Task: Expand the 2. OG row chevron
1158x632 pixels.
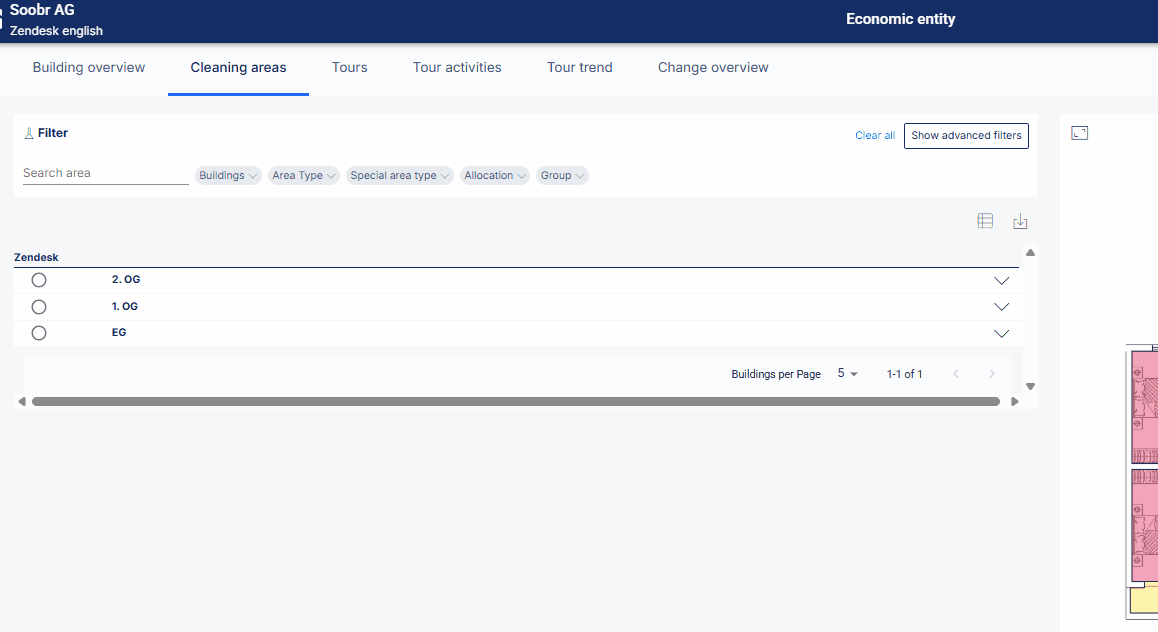Action: [1001, 281]
